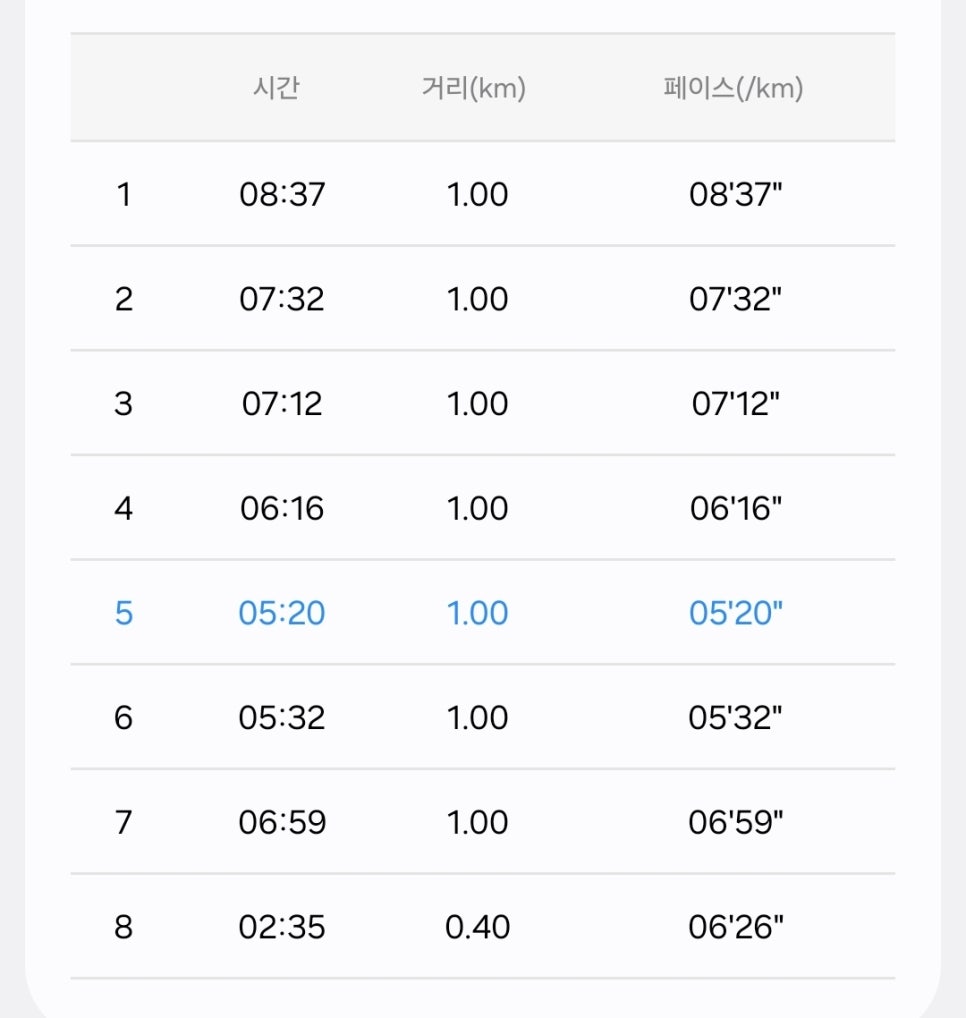The height and width of the screenshot is (1018, 966).
Task: Tap lap 8 distance 0.40
Action: pyautogui.click(x=477, y=926)
